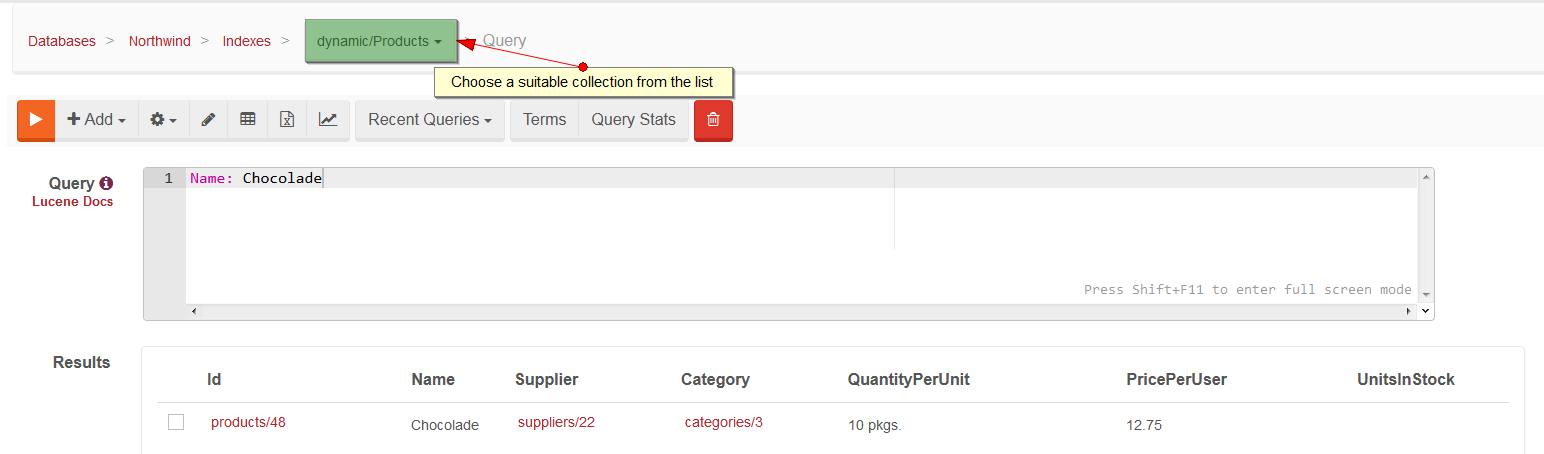Open the Add dropdown menu

click(96, 120)
